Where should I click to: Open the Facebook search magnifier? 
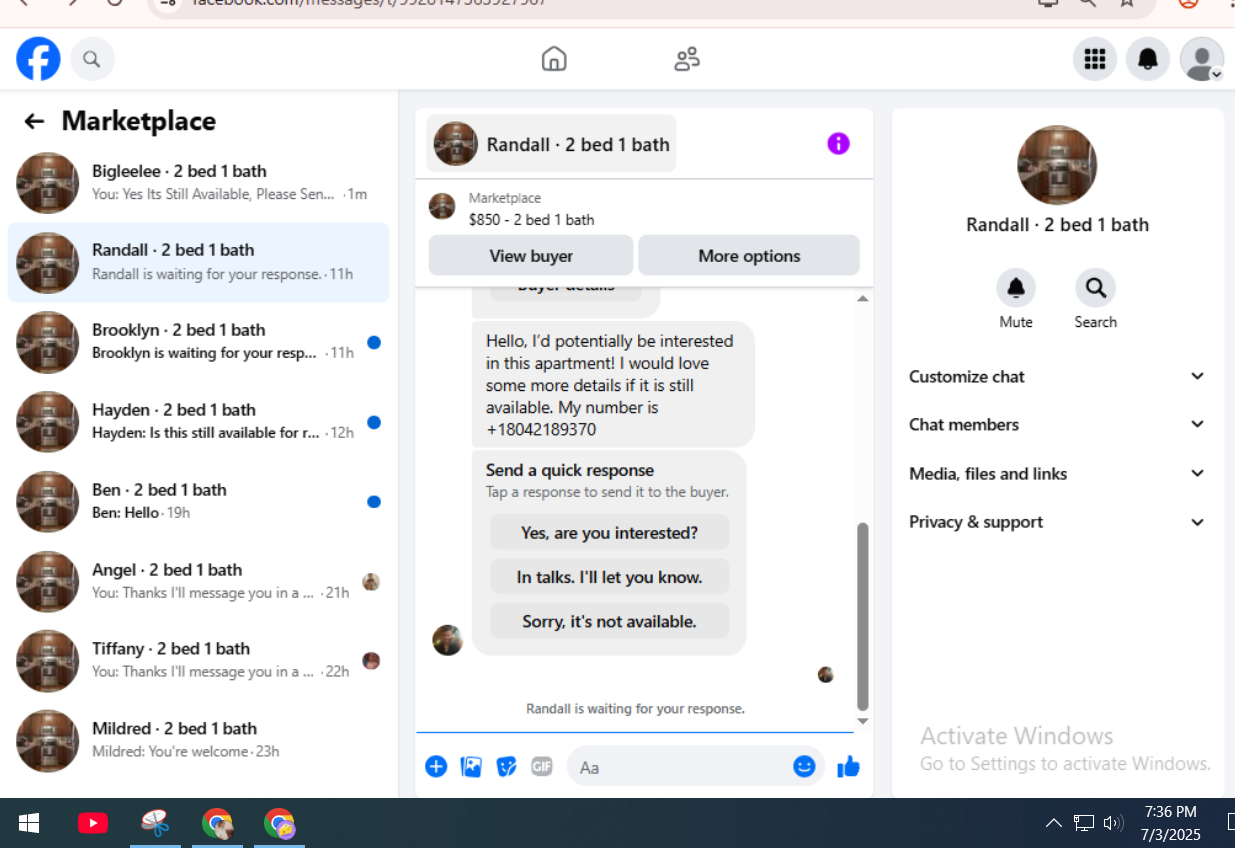[92, 59]
